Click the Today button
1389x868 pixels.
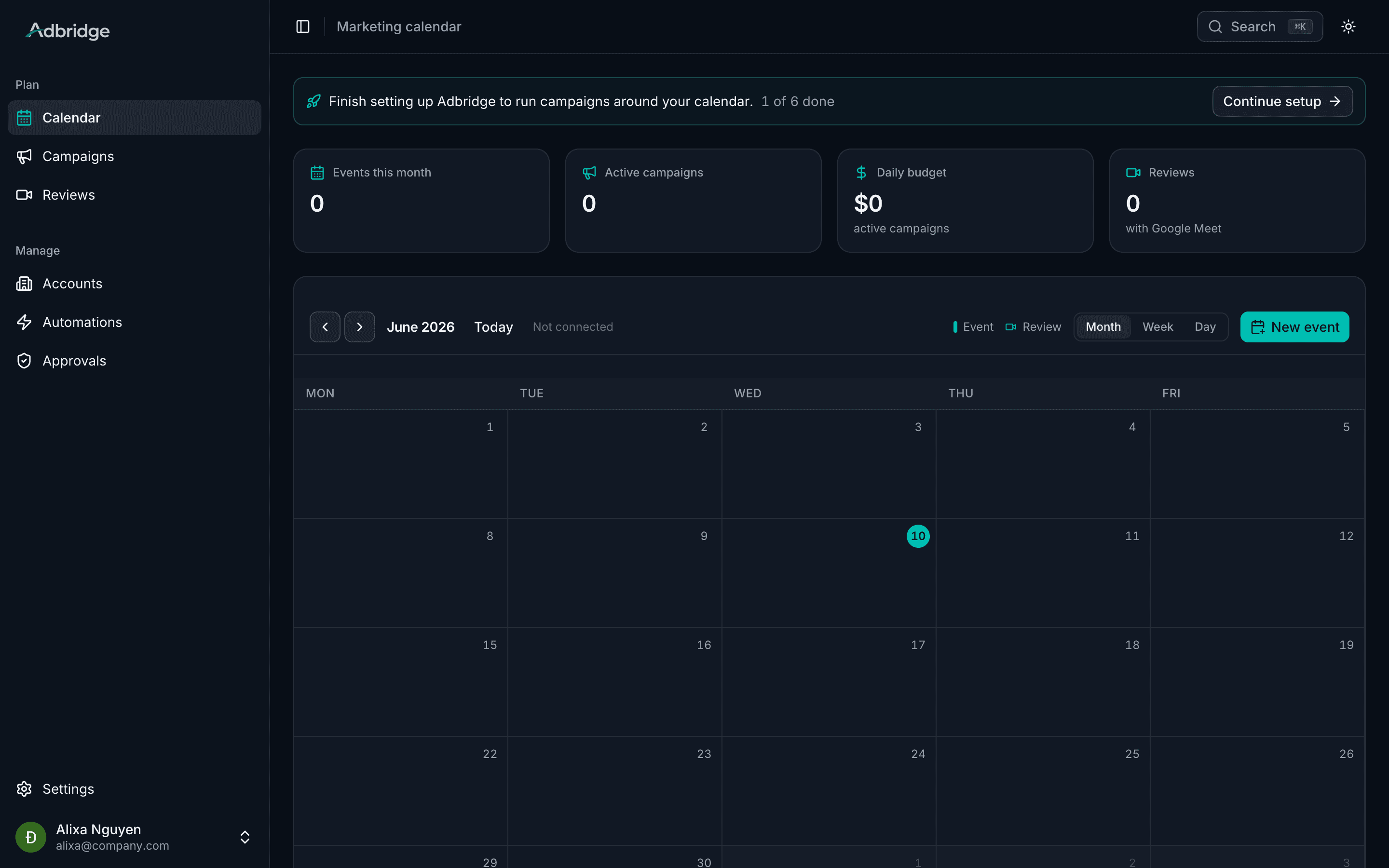coord(493,326)
